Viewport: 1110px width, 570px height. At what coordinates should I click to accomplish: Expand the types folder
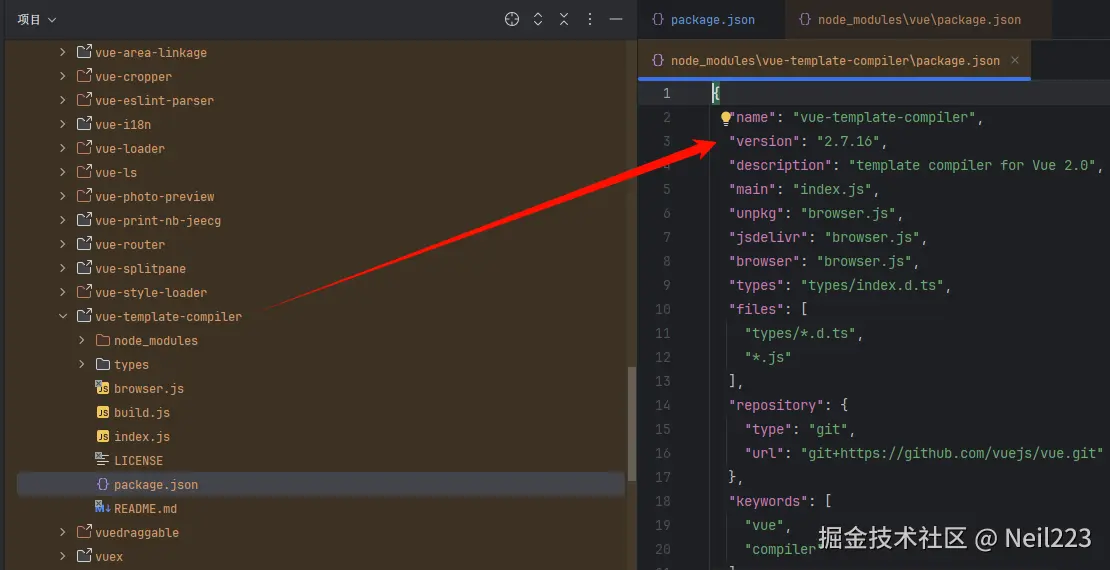point(81,365)
